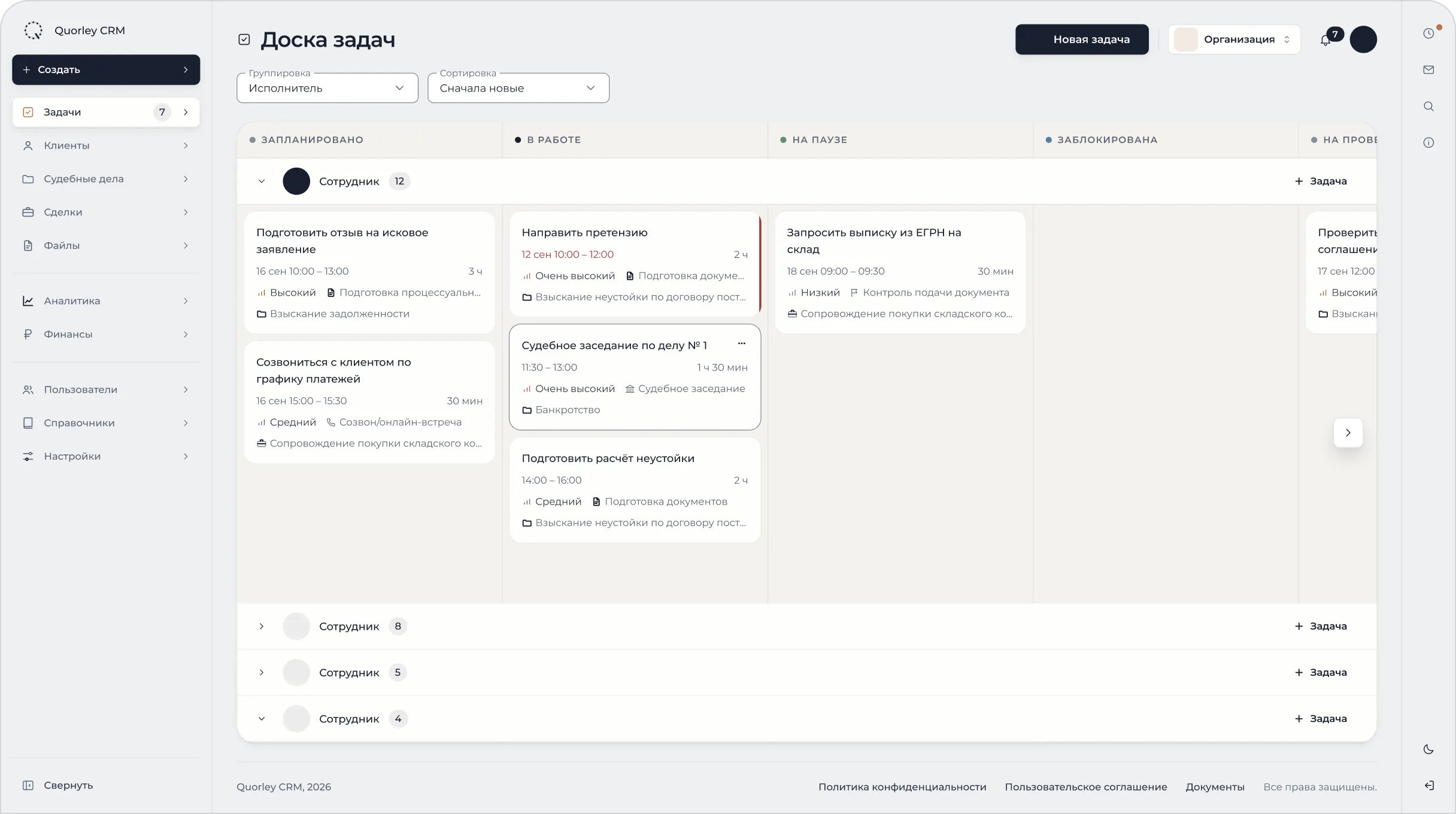Toggle dark mode moon icon
1456x814 pixels.
tap(1428, 749)
